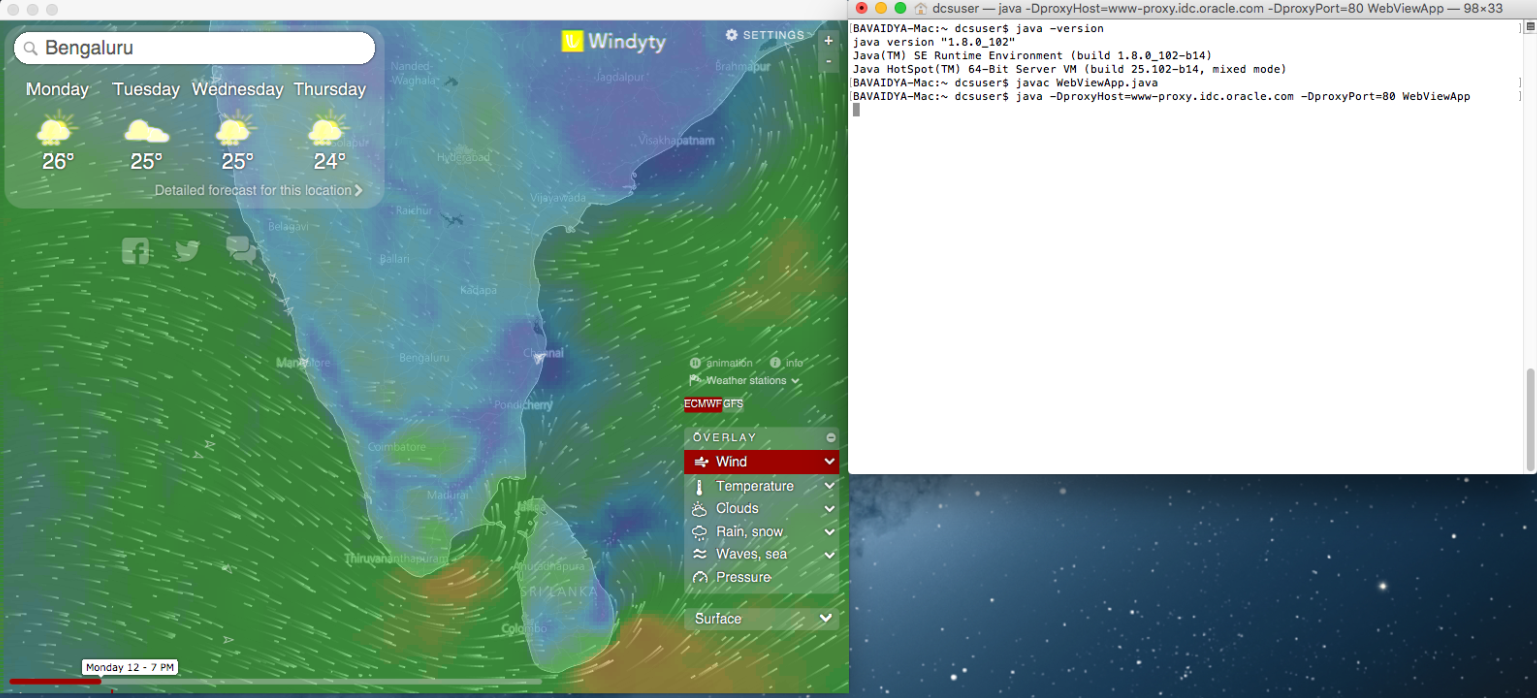Toggle the particle animation pause control

696,363
